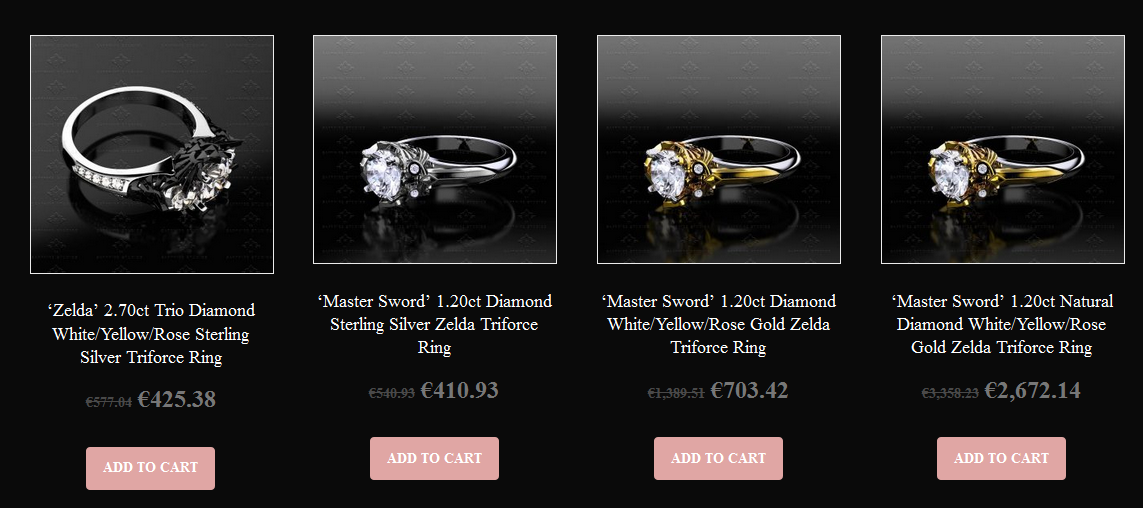Click the crossed-out €1,389.51 original price
1143x508 pixels.
click(676, 393)
